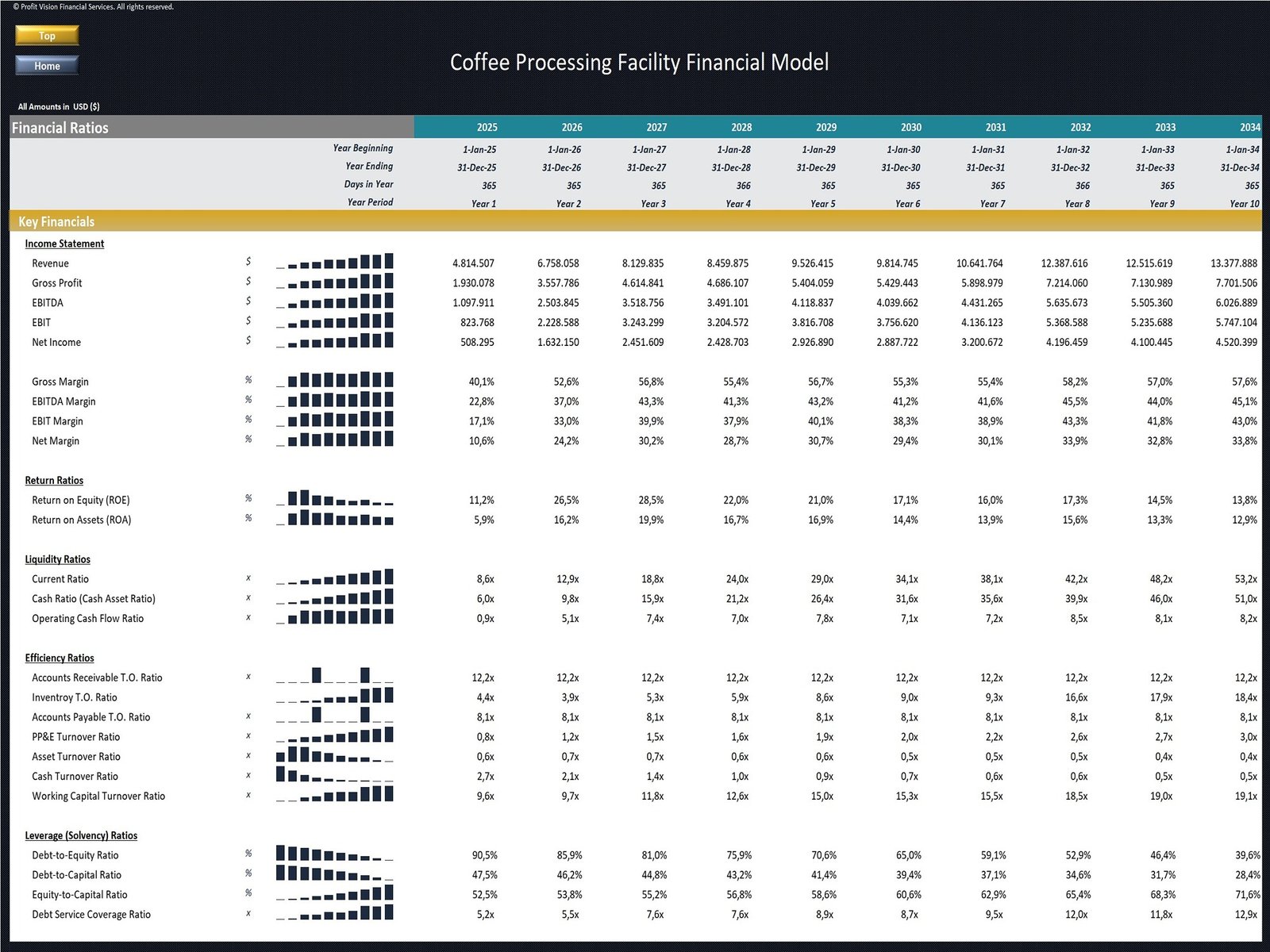Select the 2025 year column header
The height and width of the screenshot is (952, 1270).
(x=487, y=127)
